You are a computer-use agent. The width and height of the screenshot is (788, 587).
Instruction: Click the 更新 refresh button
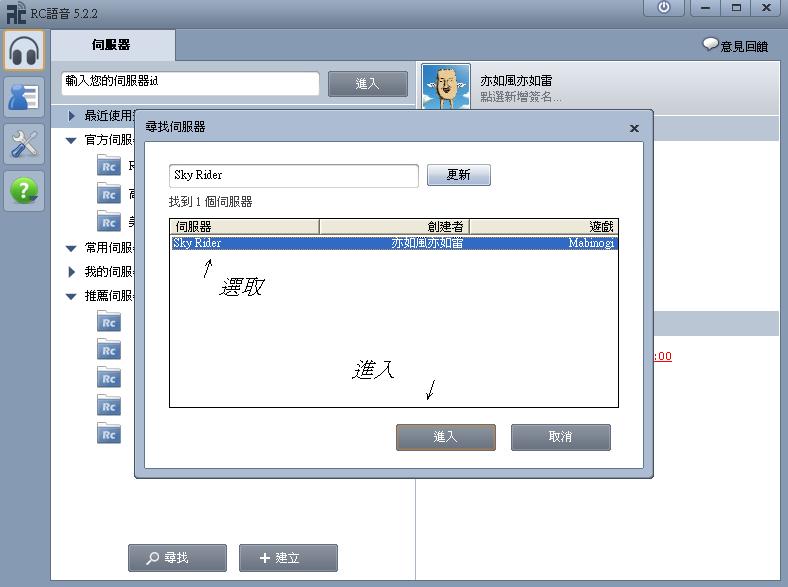pos(459,175)
